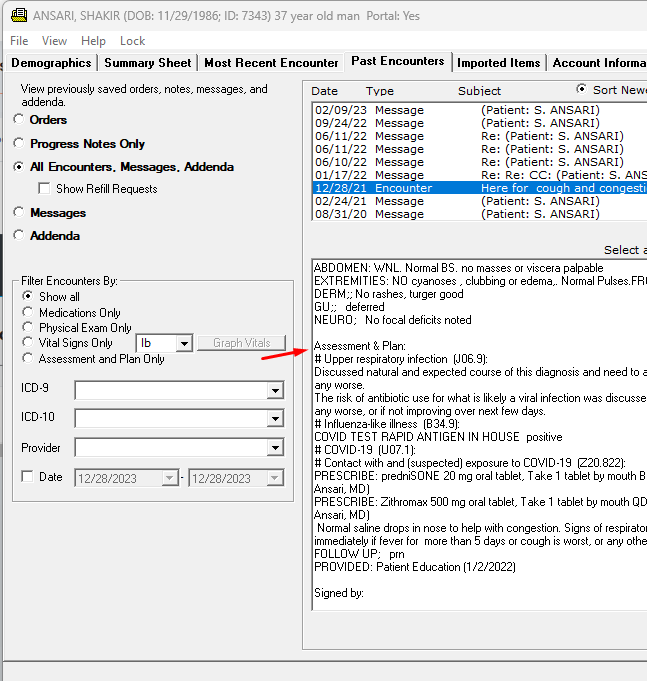Filter by Medications Only
The image size is (647, 681).
pyautogui.click(x=28, y=313)
